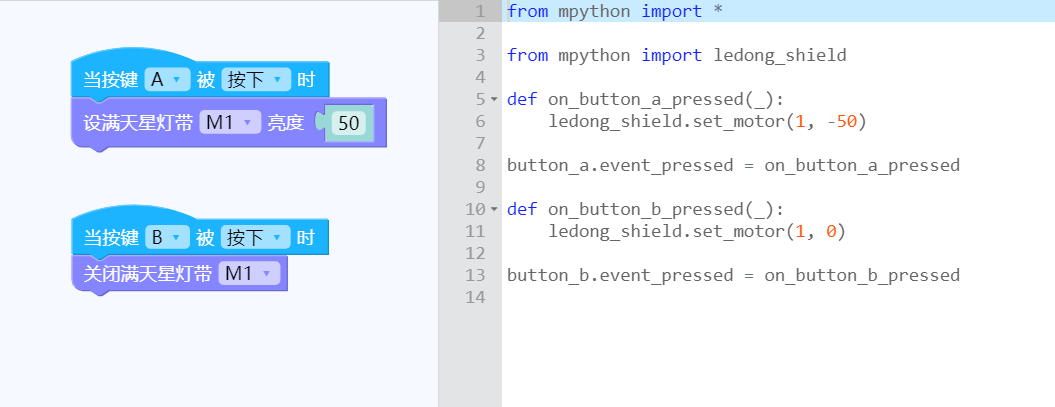1055x407 pixels.
Task: Click the button_a.event_pressed assignment line
Action: click(733, 165)
